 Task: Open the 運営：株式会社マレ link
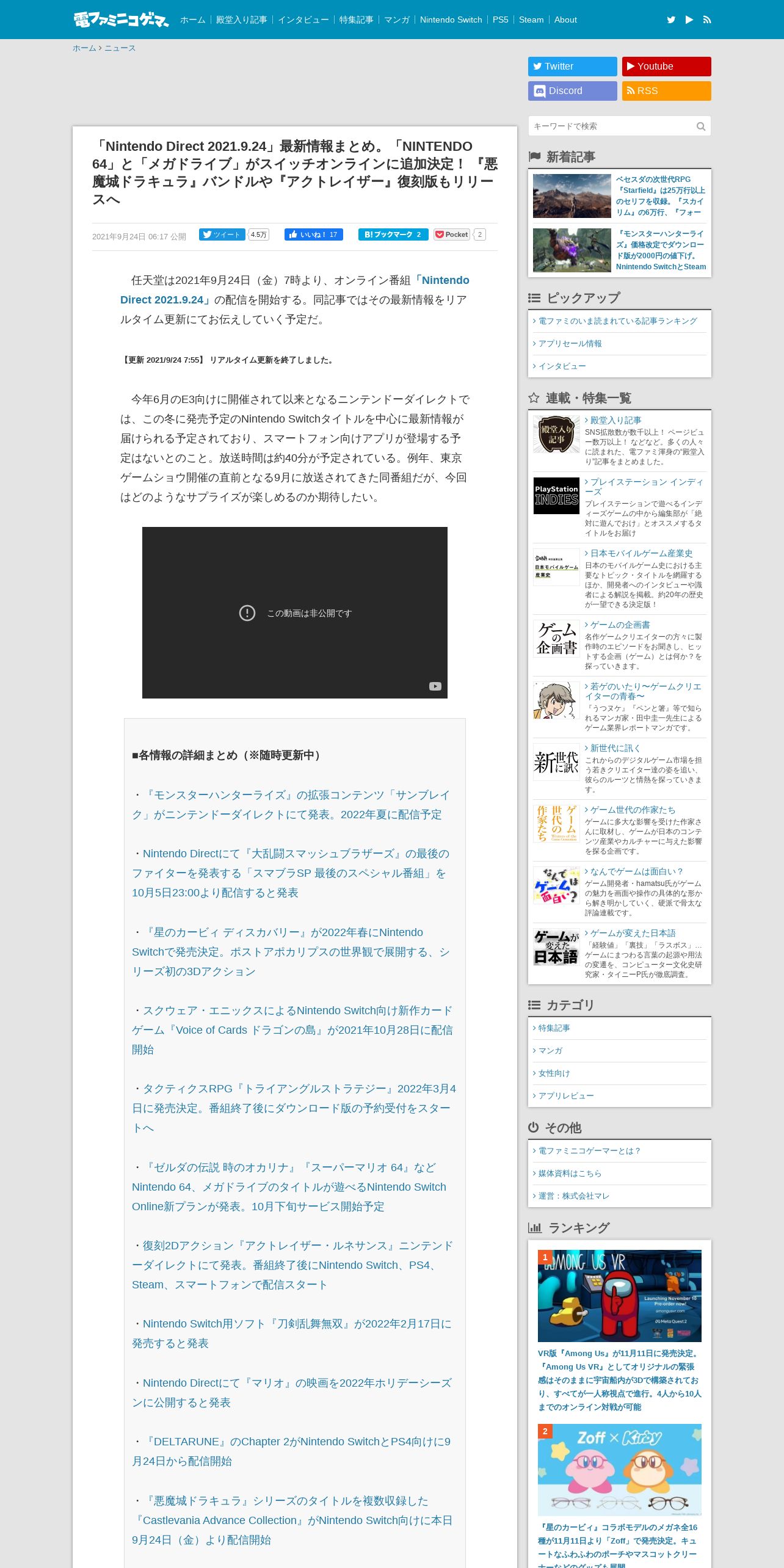coord(574,1196)
